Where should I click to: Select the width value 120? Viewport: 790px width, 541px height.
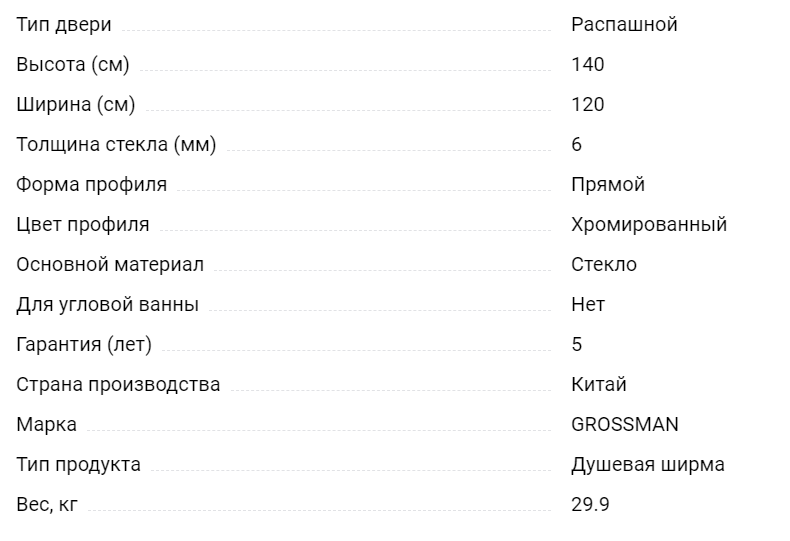587,105
